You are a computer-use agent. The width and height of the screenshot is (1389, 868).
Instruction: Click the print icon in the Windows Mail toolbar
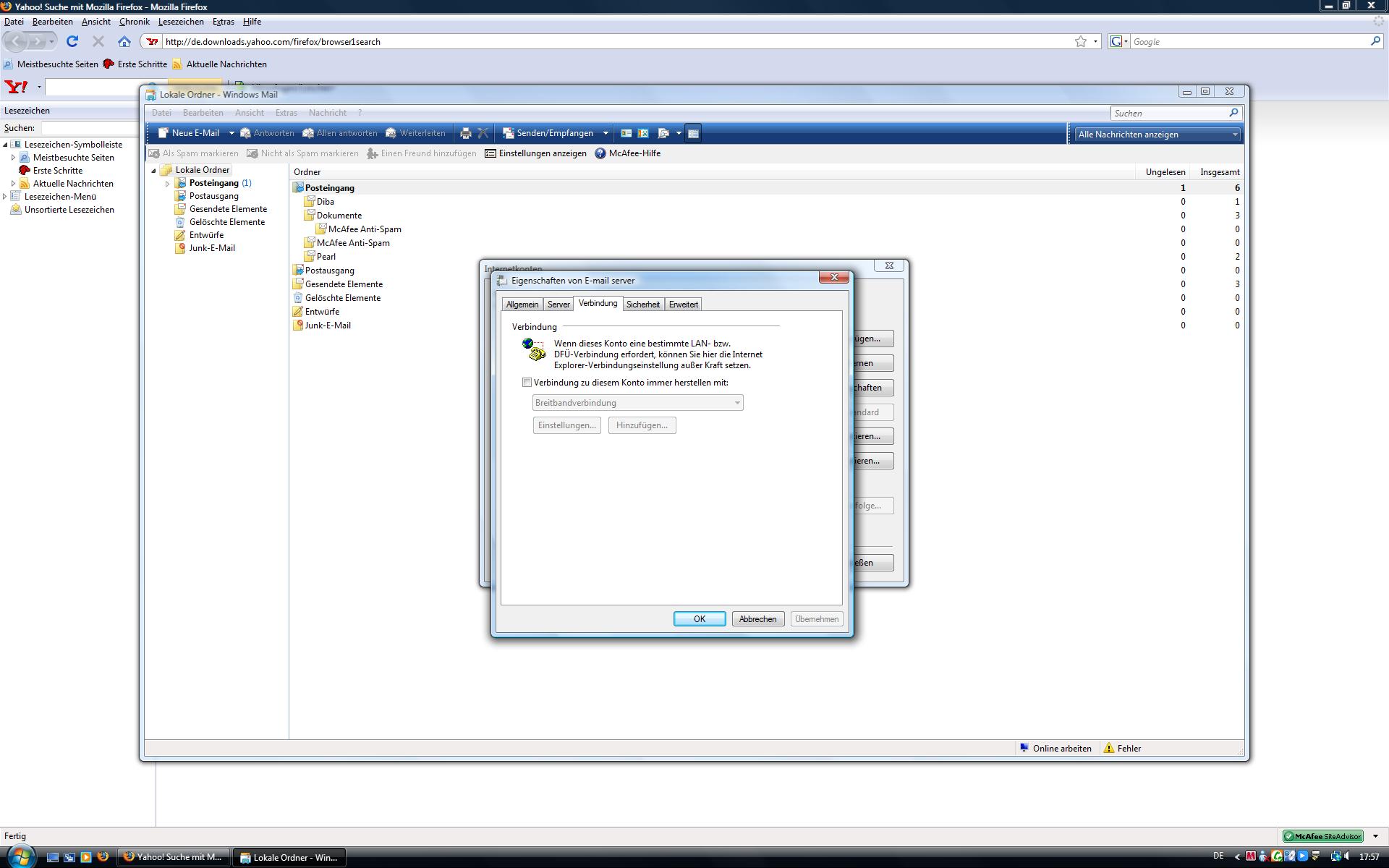click(465, 133)
